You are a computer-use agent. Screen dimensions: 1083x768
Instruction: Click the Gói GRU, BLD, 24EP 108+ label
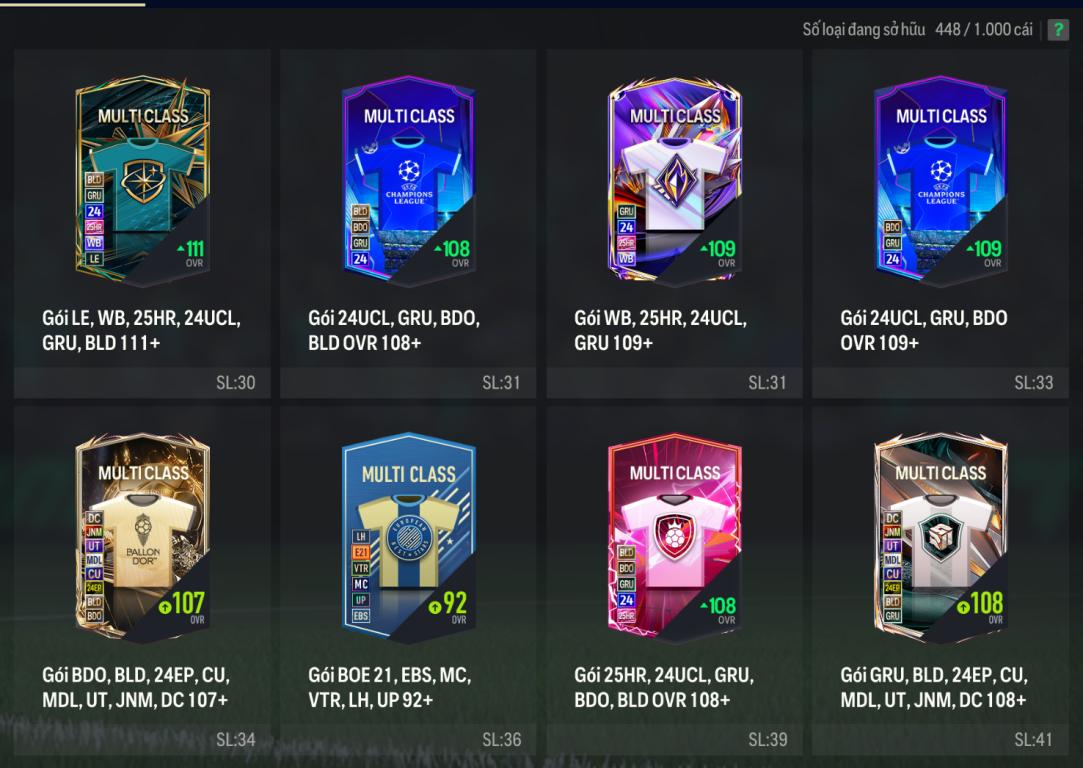click(x=934, y=687)
